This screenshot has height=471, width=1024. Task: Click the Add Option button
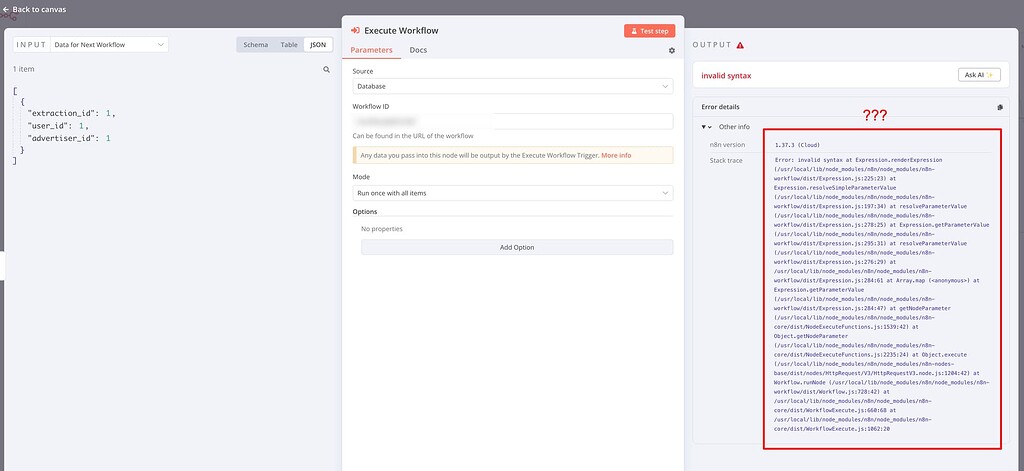[x=517, y=248]
